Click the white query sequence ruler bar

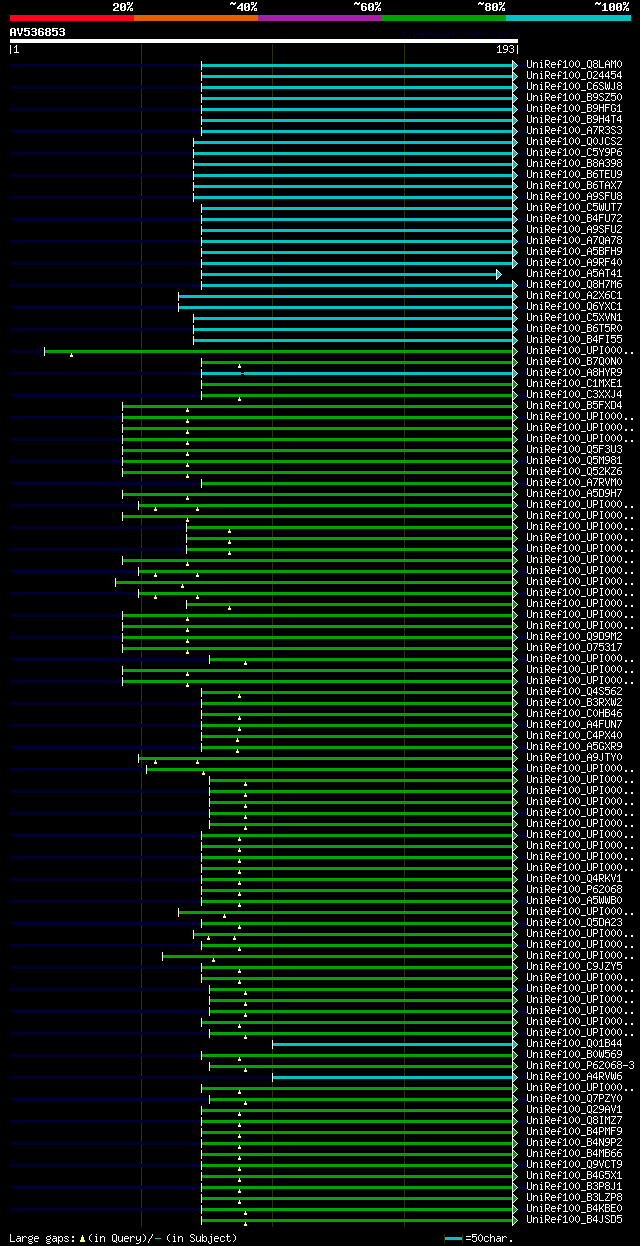263,41
